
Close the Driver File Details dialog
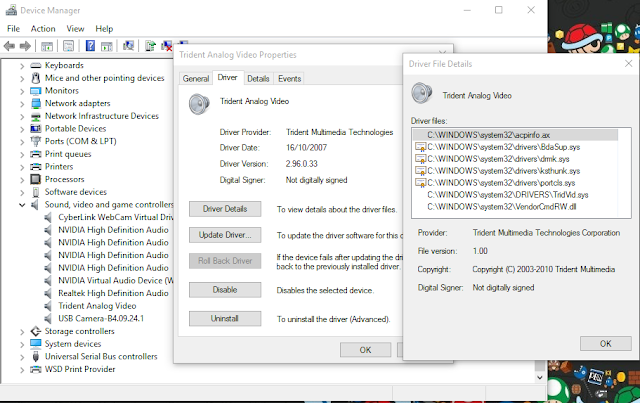point(629,64)
